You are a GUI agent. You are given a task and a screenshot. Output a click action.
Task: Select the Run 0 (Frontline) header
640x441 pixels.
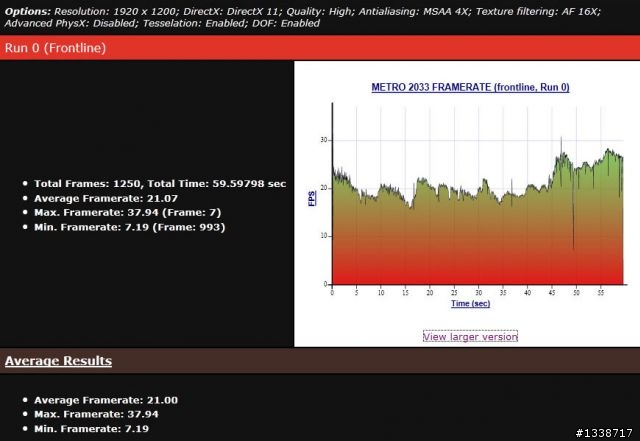[x=320, y=48]
